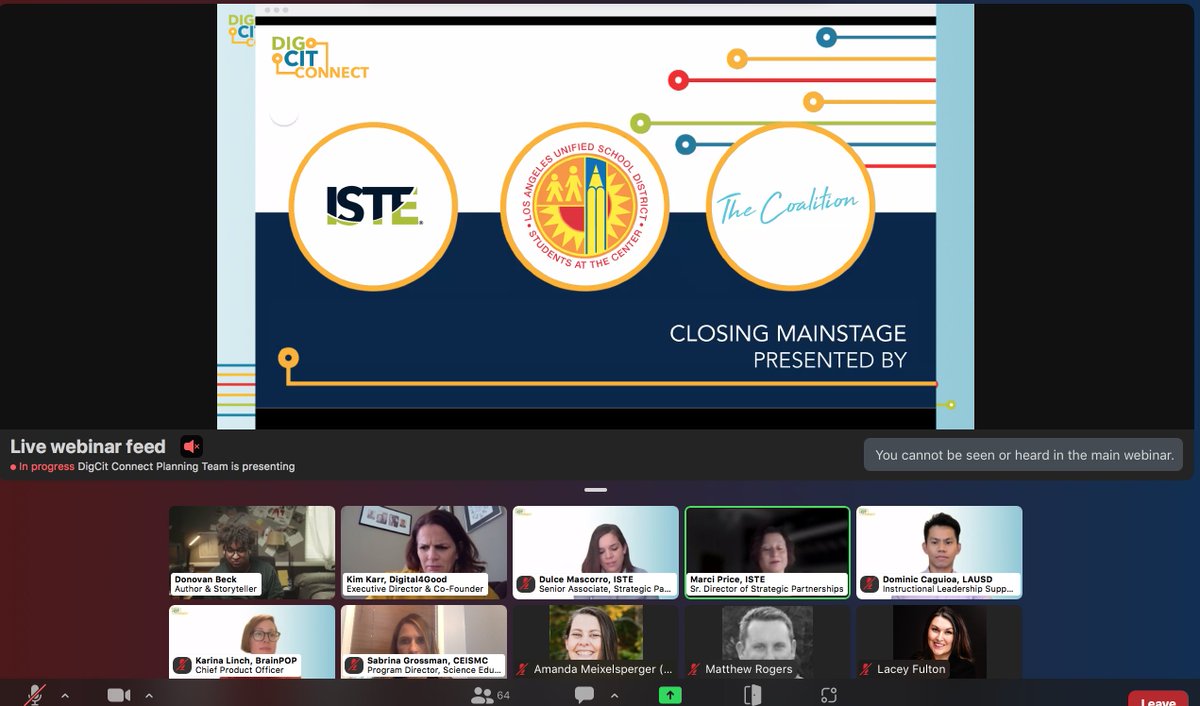
Task: Click muted mic icon beside Matthew Rogers
Action: click(695, 669)
